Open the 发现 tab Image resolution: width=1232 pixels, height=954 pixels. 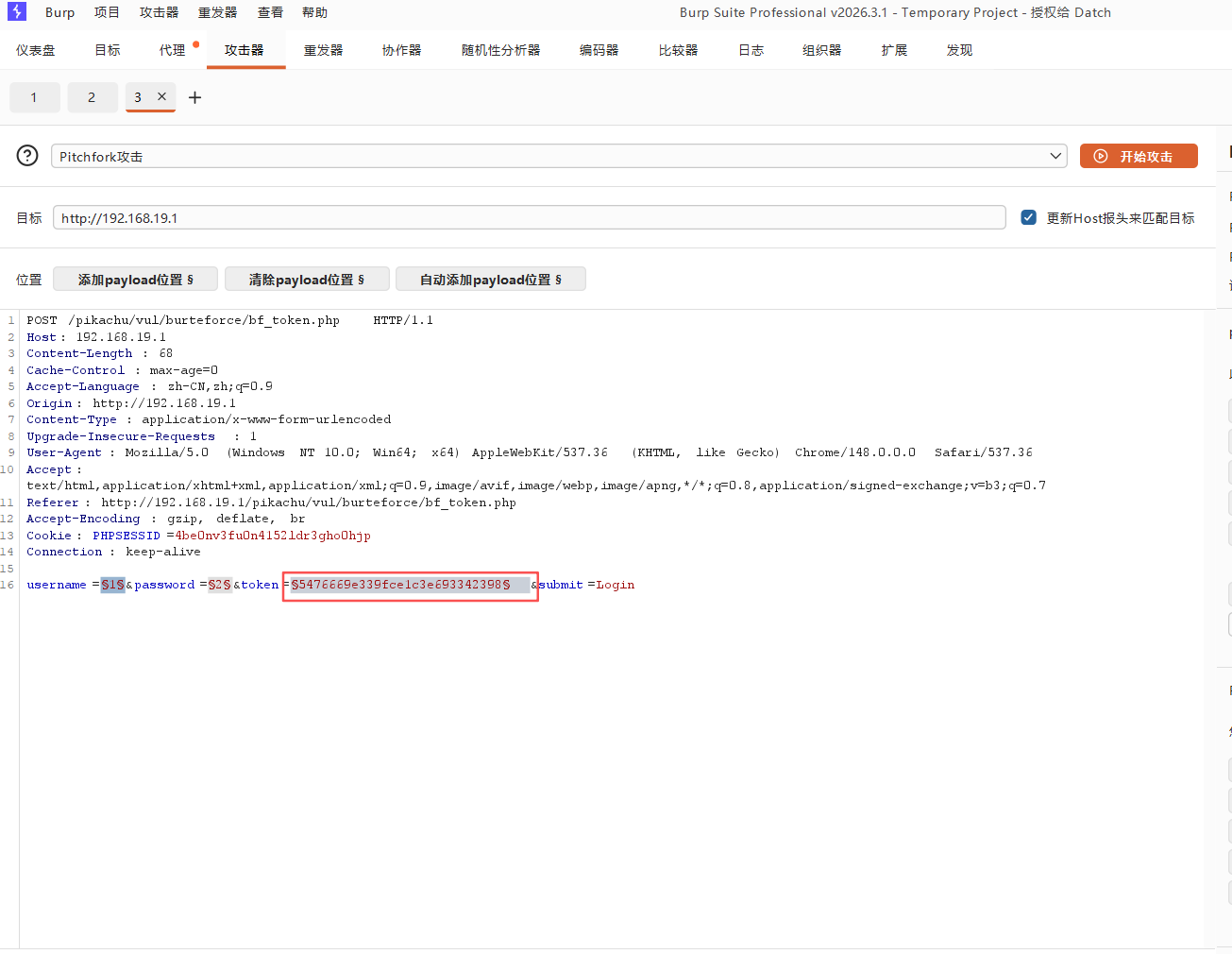tap(959, 50)
